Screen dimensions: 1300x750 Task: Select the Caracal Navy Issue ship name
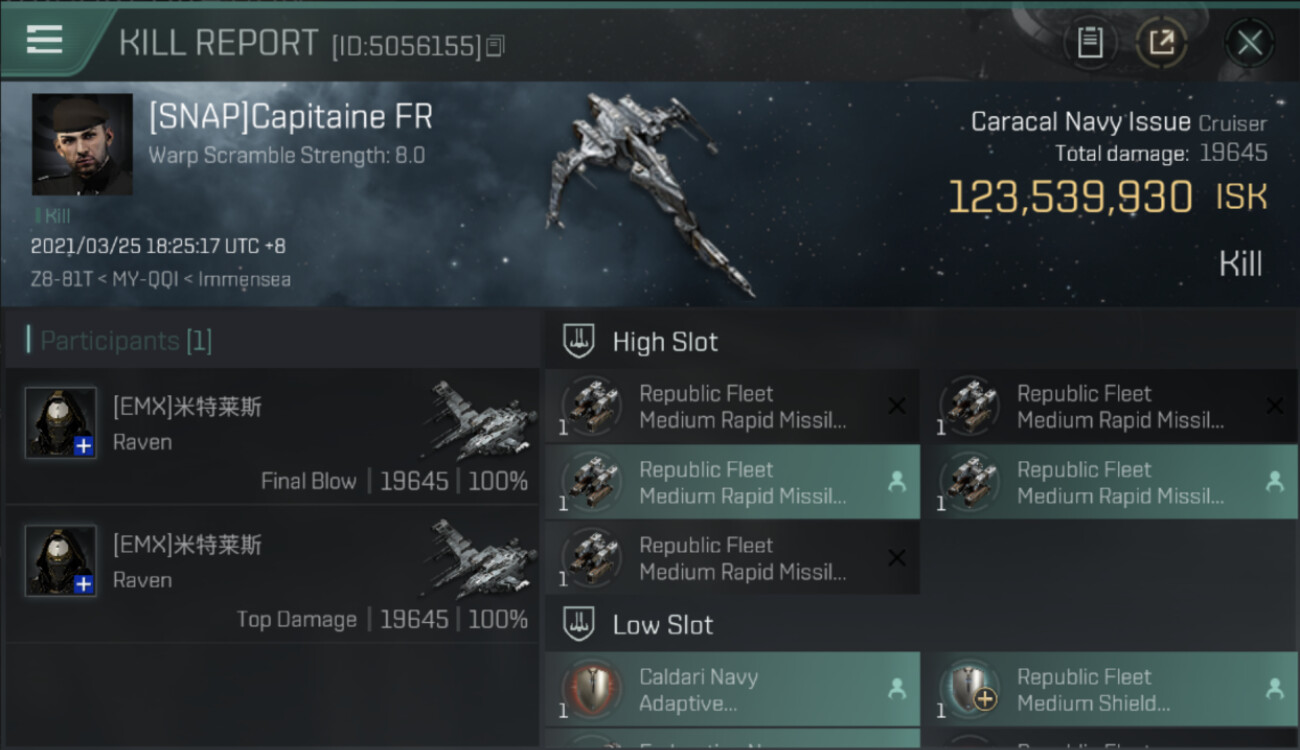click(x=1080, y=122)
